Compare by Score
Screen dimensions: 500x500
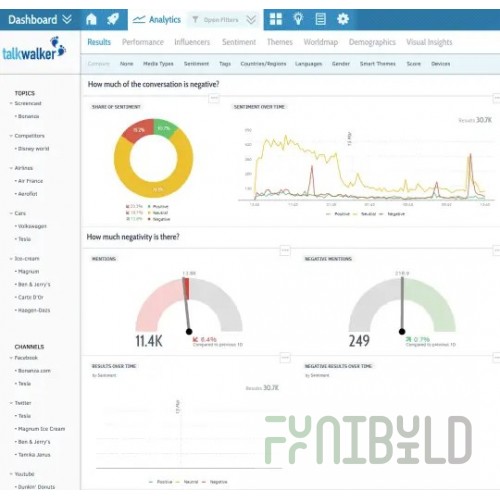(414, 64)
